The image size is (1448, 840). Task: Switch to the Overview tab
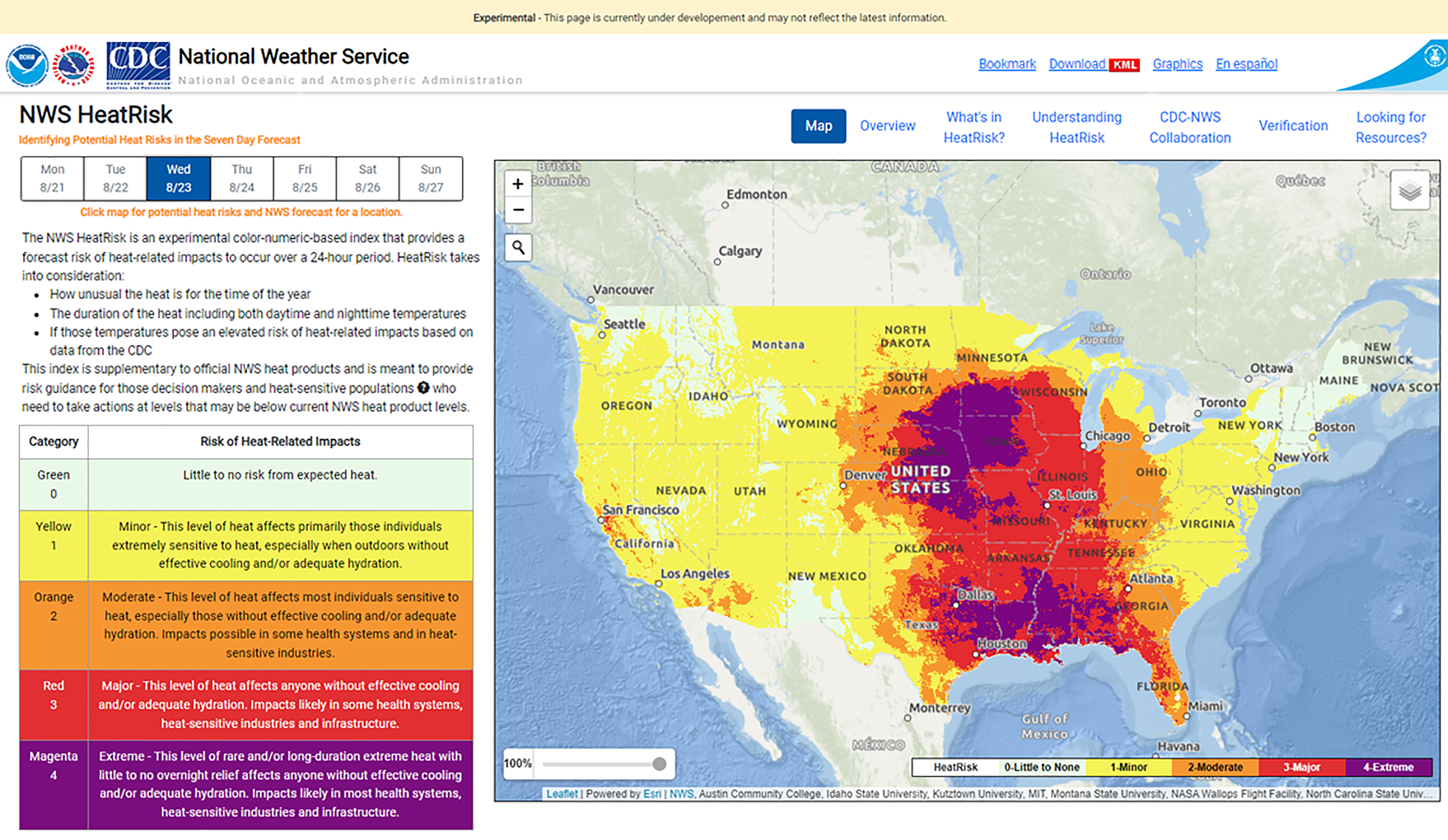[887, 126]
